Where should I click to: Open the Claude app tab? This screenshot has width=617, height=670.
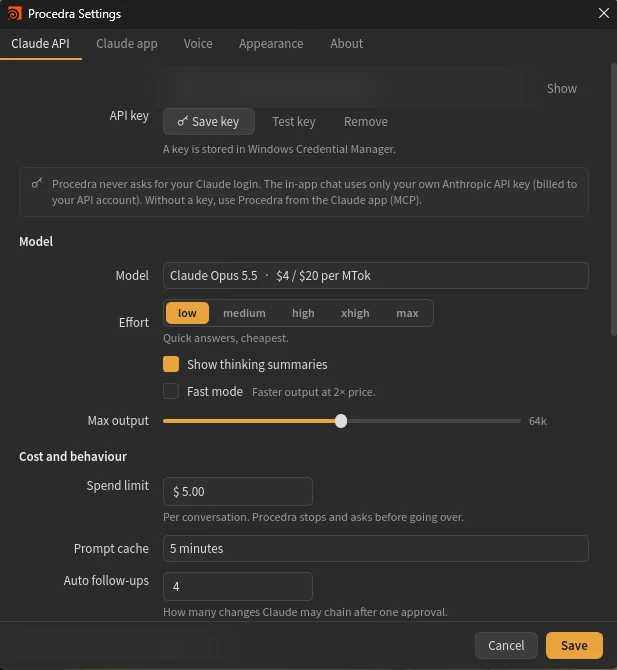(x=126, y=44)
